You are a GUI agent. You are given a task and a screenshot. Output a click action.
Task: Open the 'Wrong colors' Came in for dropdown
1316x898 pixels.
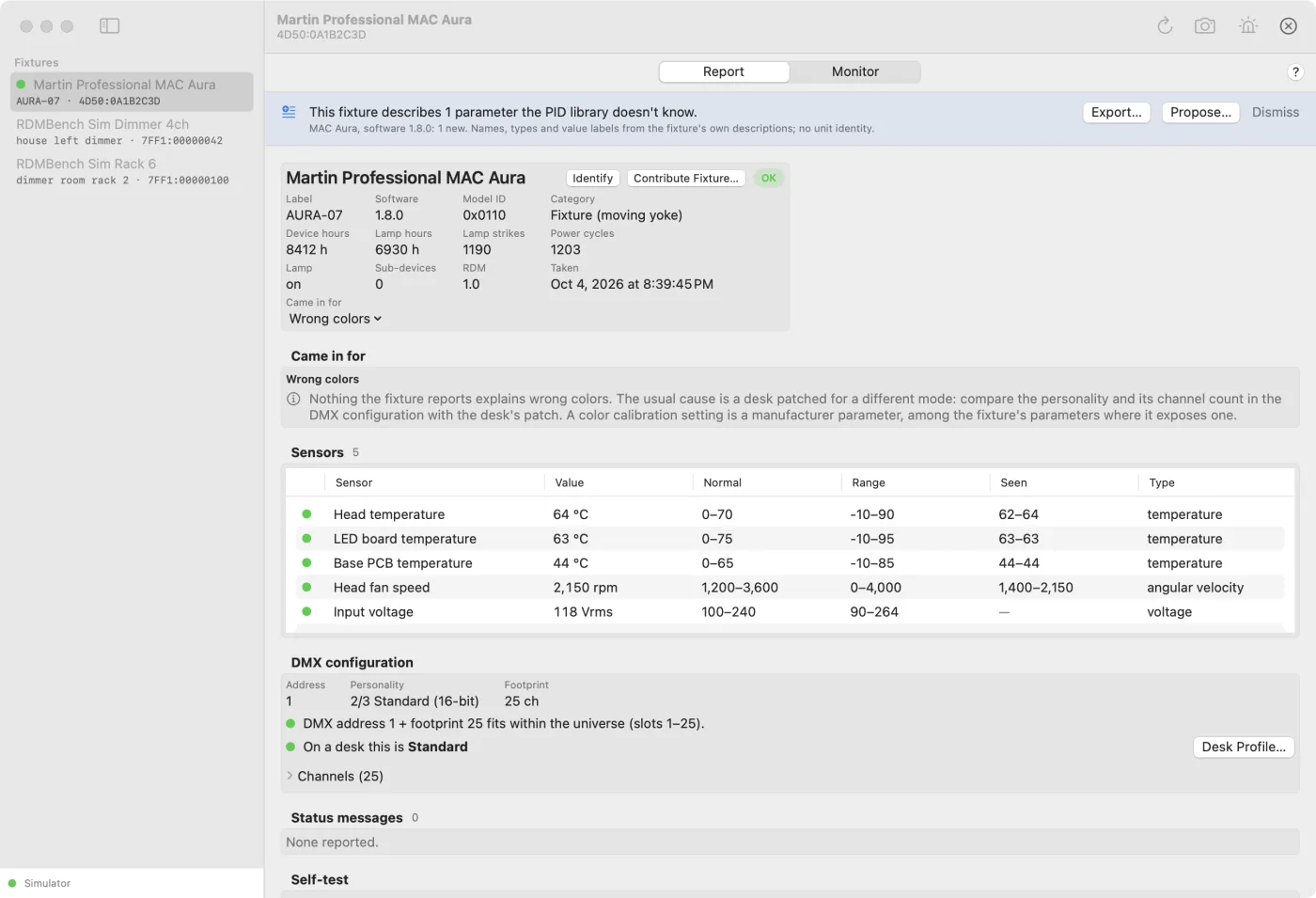(x=336, y=319)
